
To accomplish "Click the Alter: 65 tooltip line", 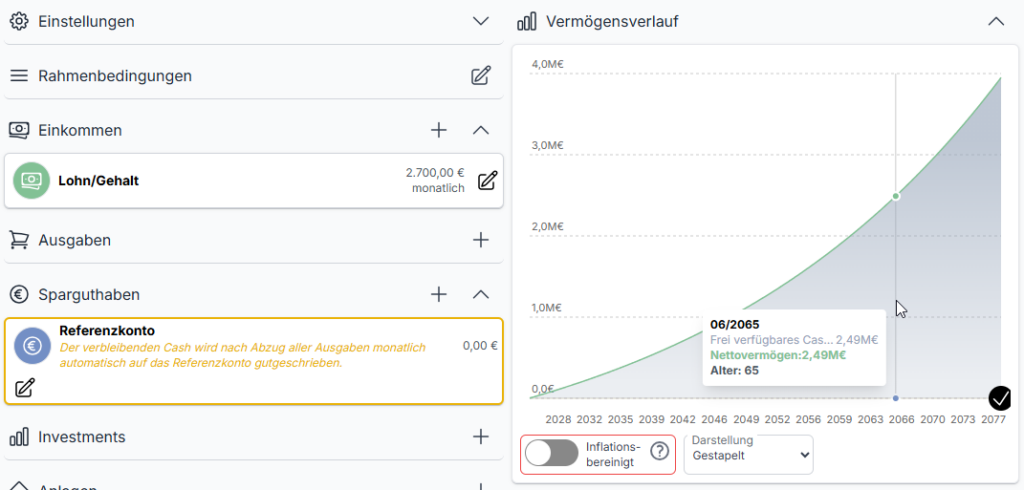I will (x=735, y=370).
